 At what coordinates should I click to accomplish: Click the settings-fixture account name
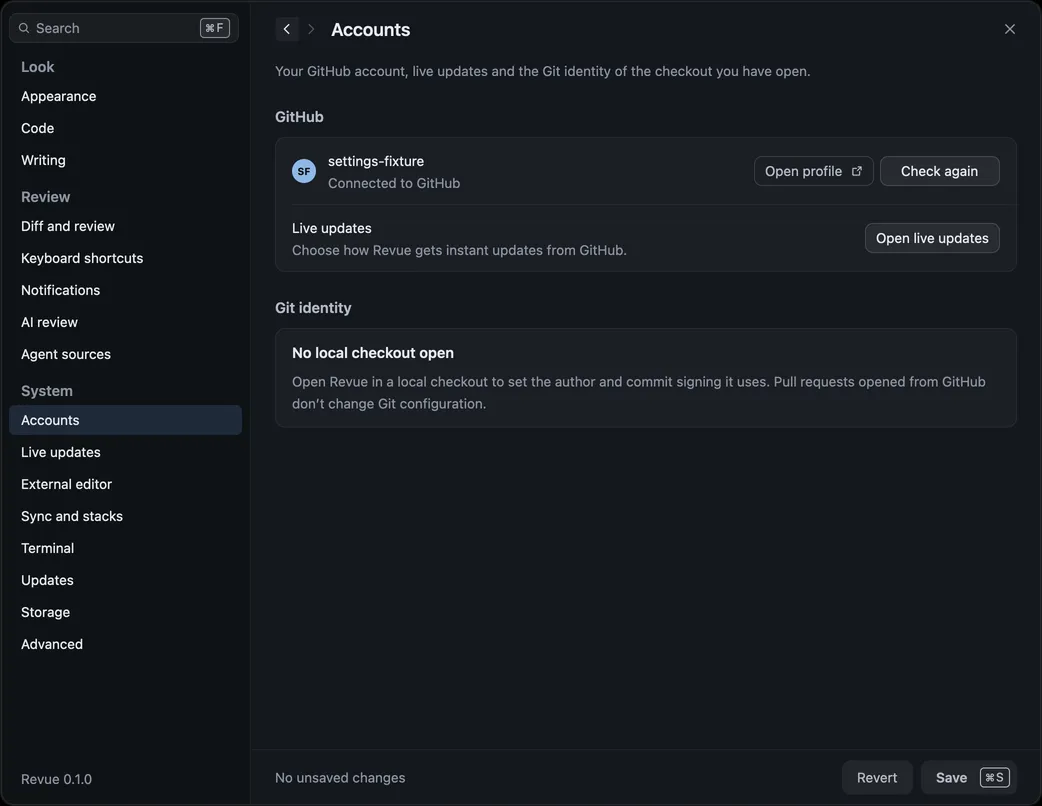click(x=375, y=161)
